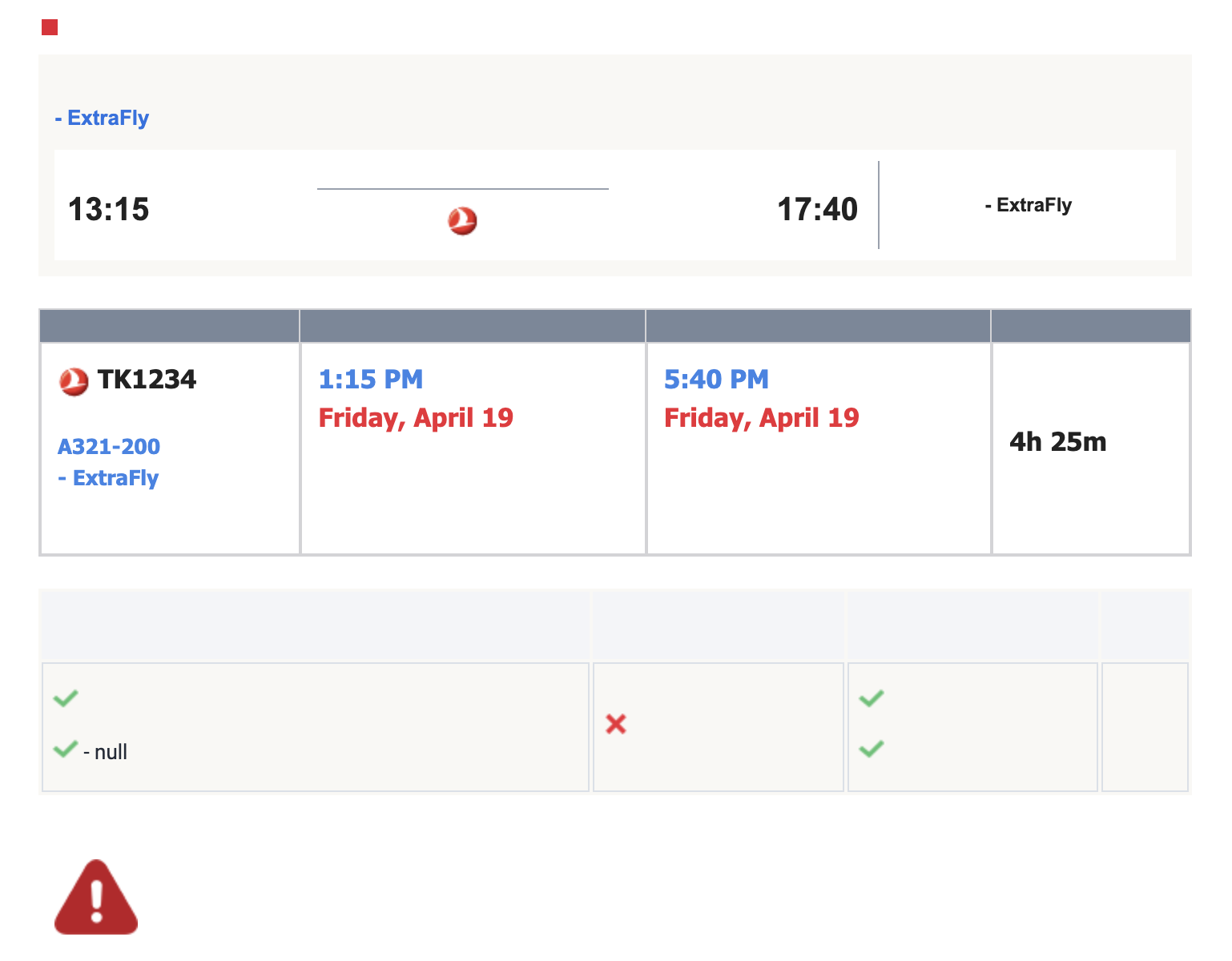The height and width of the screenshot is (961, 1232).
Task: Click the red X mark icon
Action: click(615, 724)
